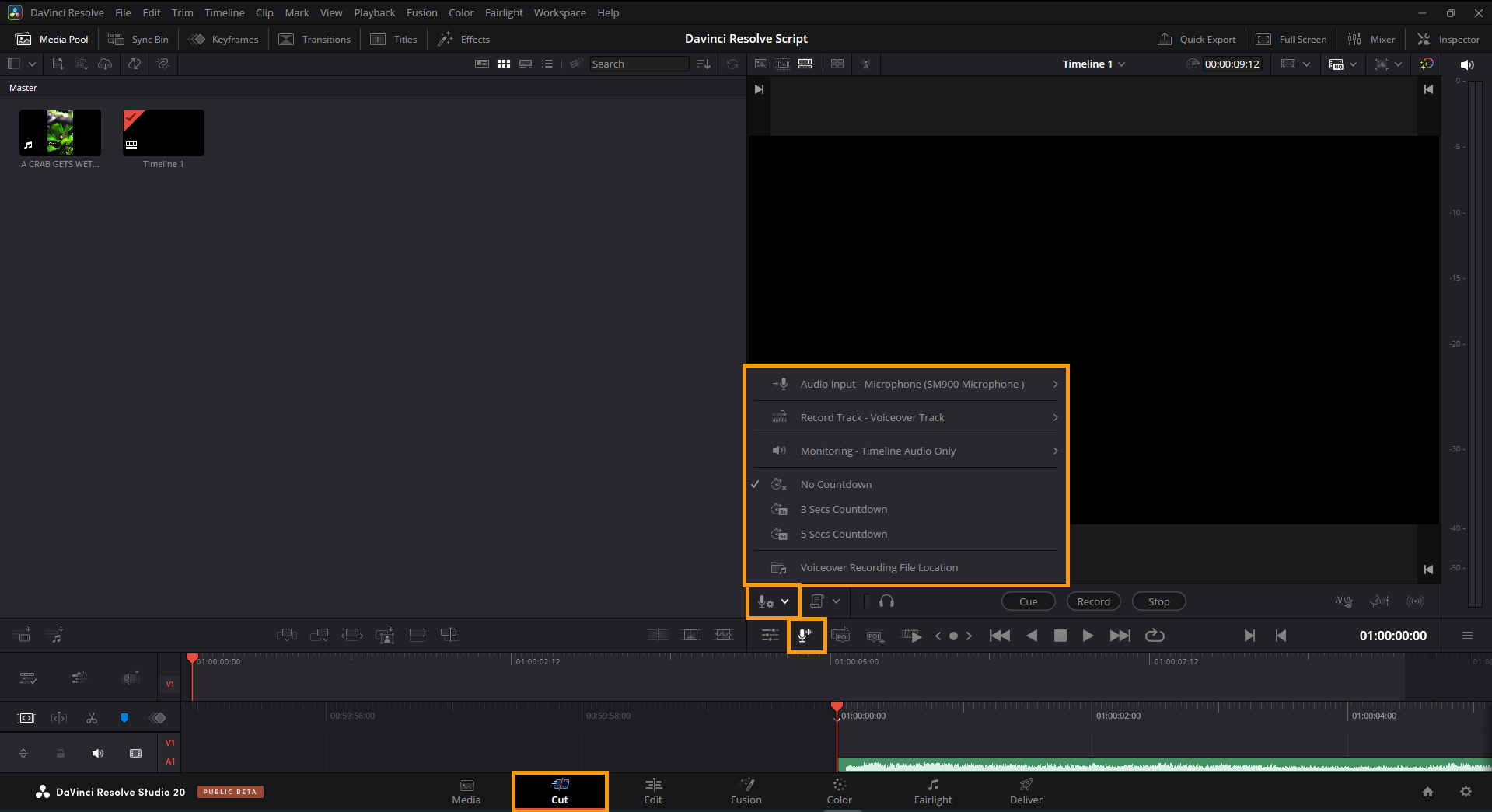Click Quick Export
Image resolution: width=1492 pixels, height=812 pixels.
pyautogui.click(x=1197, y=39)
